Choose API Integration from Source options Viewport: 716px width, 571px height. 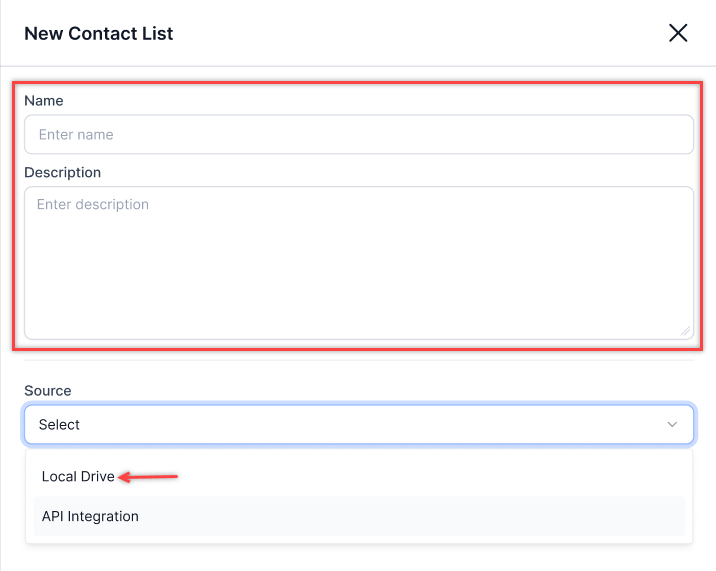tap(90, 516)
